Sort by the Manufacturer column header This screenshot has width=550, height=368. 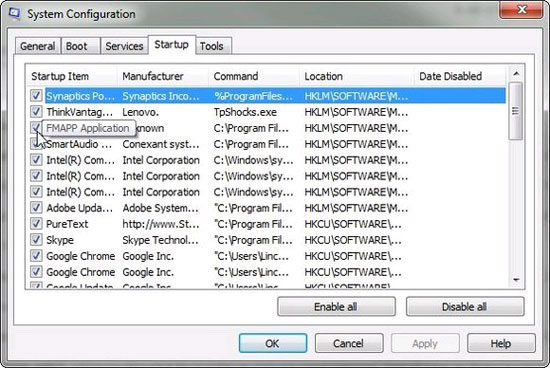[x=163, y=76]
